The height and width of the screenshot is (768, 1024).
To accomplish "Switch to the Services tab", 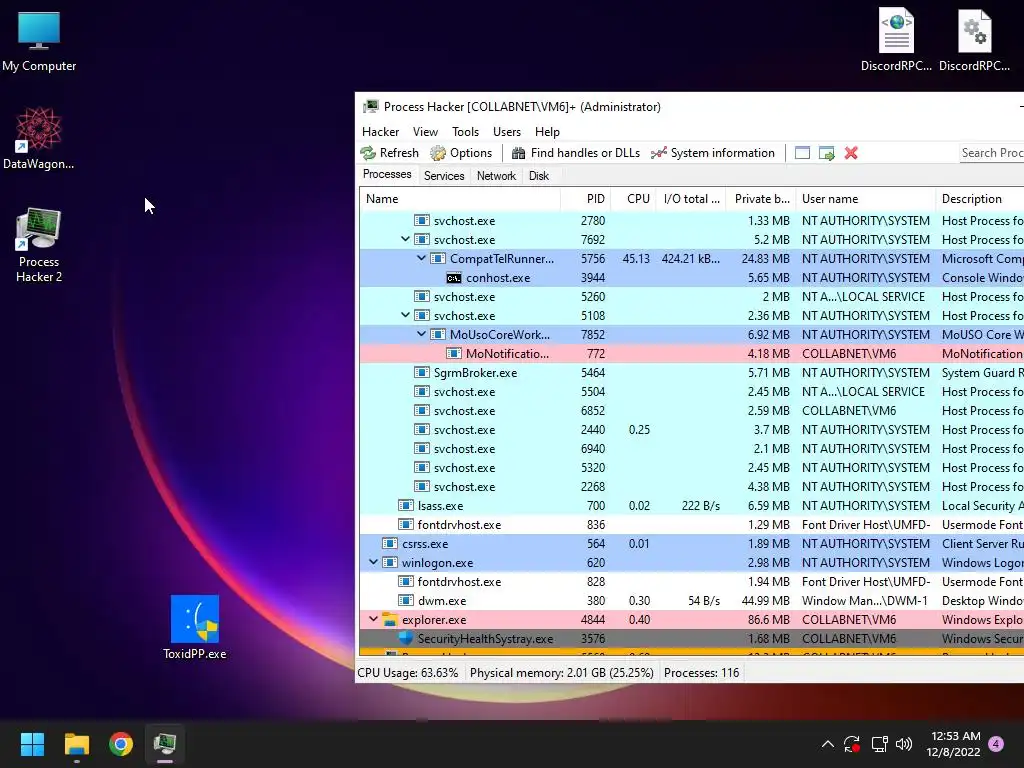I will click(444, 176).
